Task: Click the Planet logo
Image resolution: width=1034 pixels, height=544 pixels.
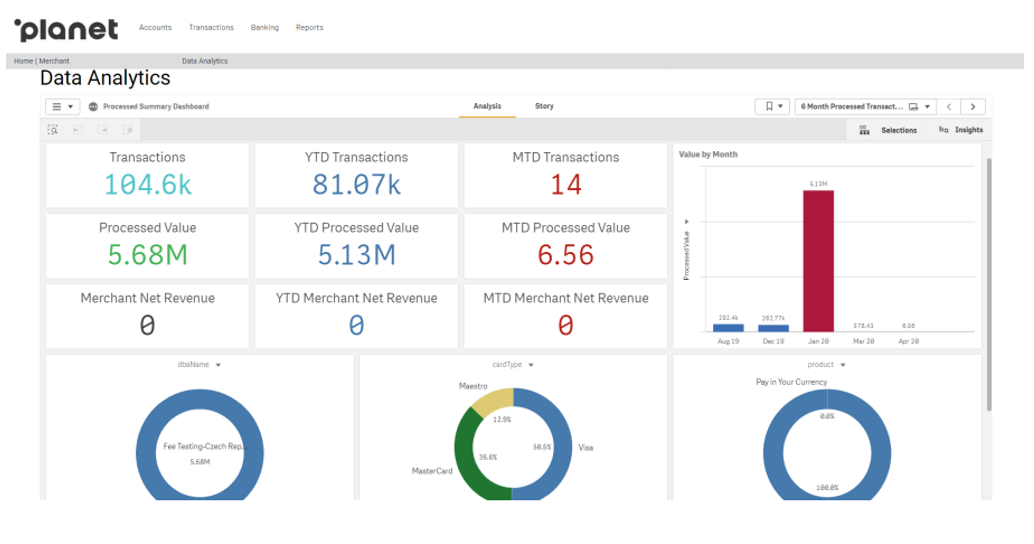Action: pyautogui.click(x=66, y=29)
